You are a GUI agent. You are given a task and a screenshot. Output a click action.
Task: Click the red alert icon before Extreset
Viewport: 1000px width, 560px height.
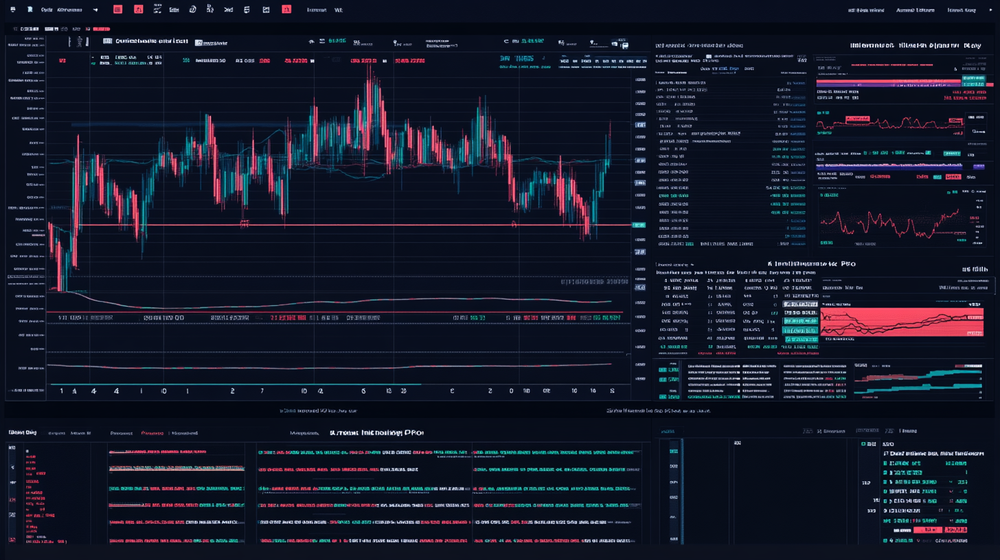click(x=287, y=9)
